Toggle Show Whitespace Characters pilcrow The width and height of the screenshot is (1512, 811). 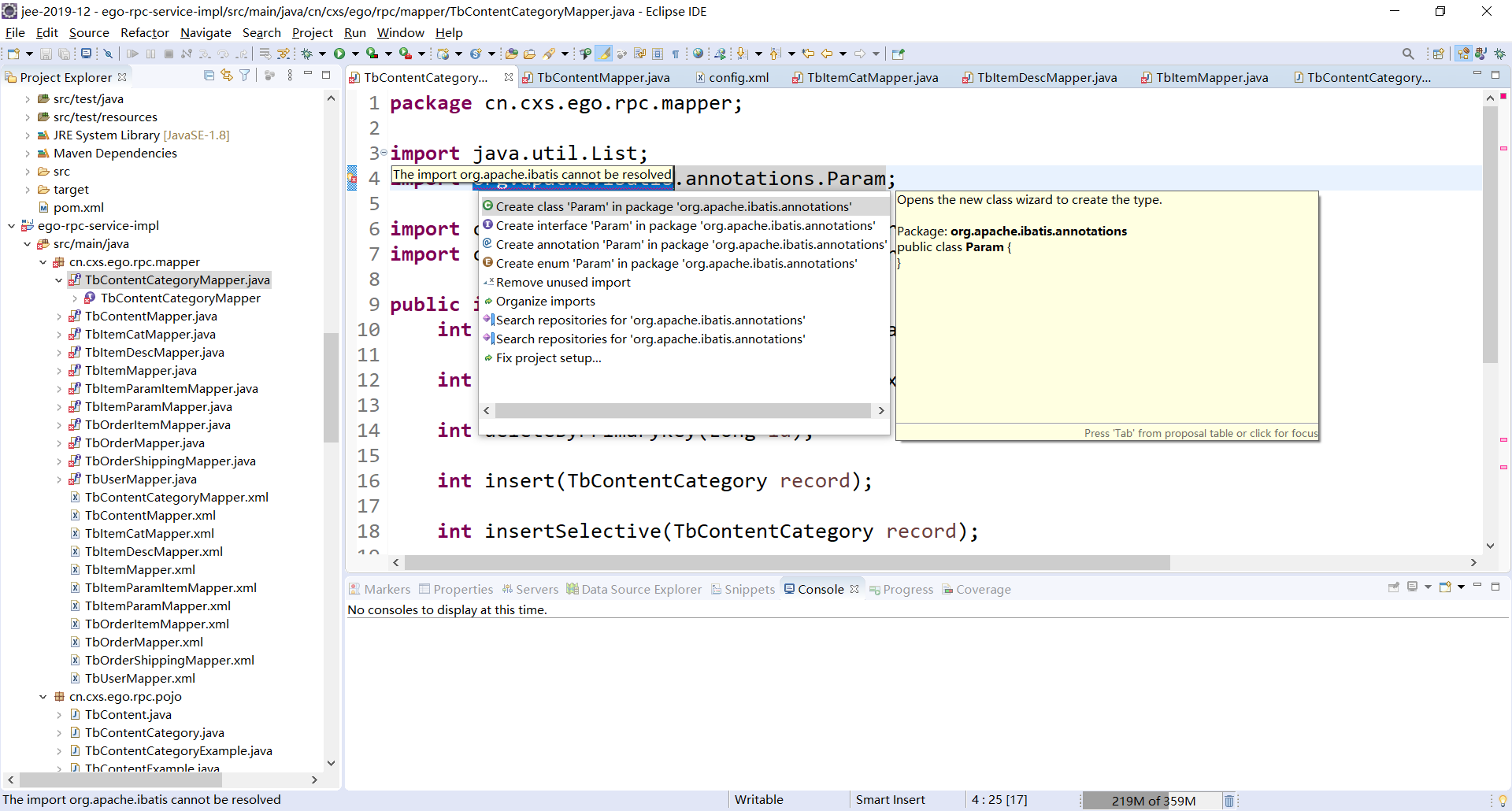point(676,54)
